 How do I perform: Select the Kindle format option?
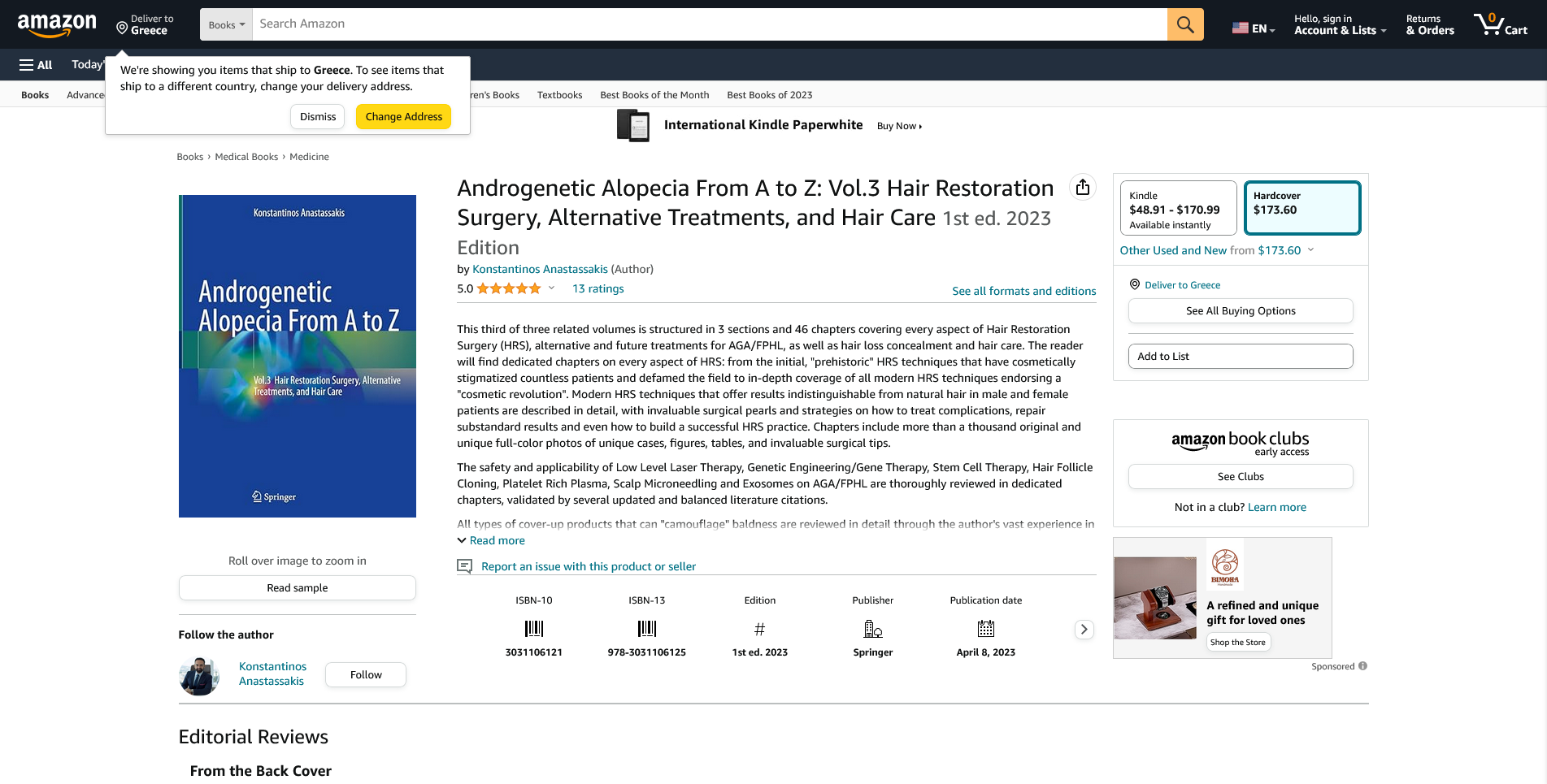click(1178, 209)
